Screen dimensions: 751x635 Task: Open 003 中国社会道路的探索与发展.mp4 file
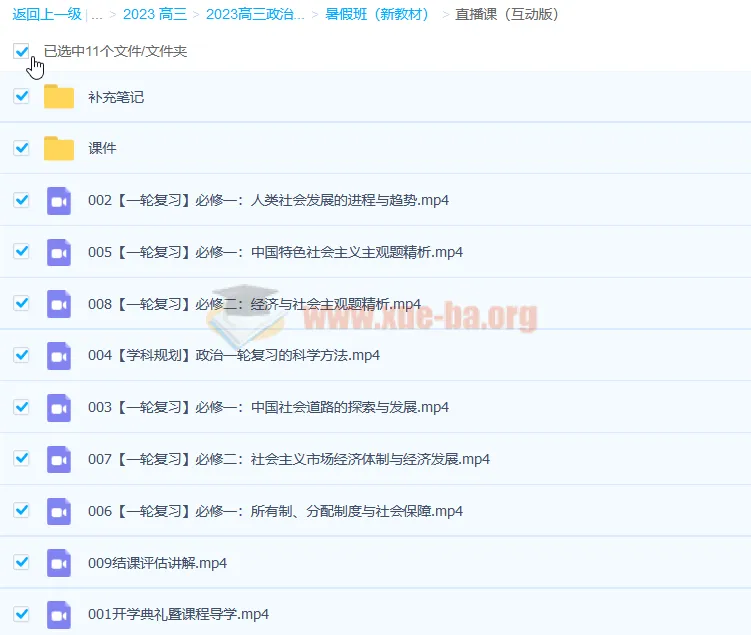268,407
